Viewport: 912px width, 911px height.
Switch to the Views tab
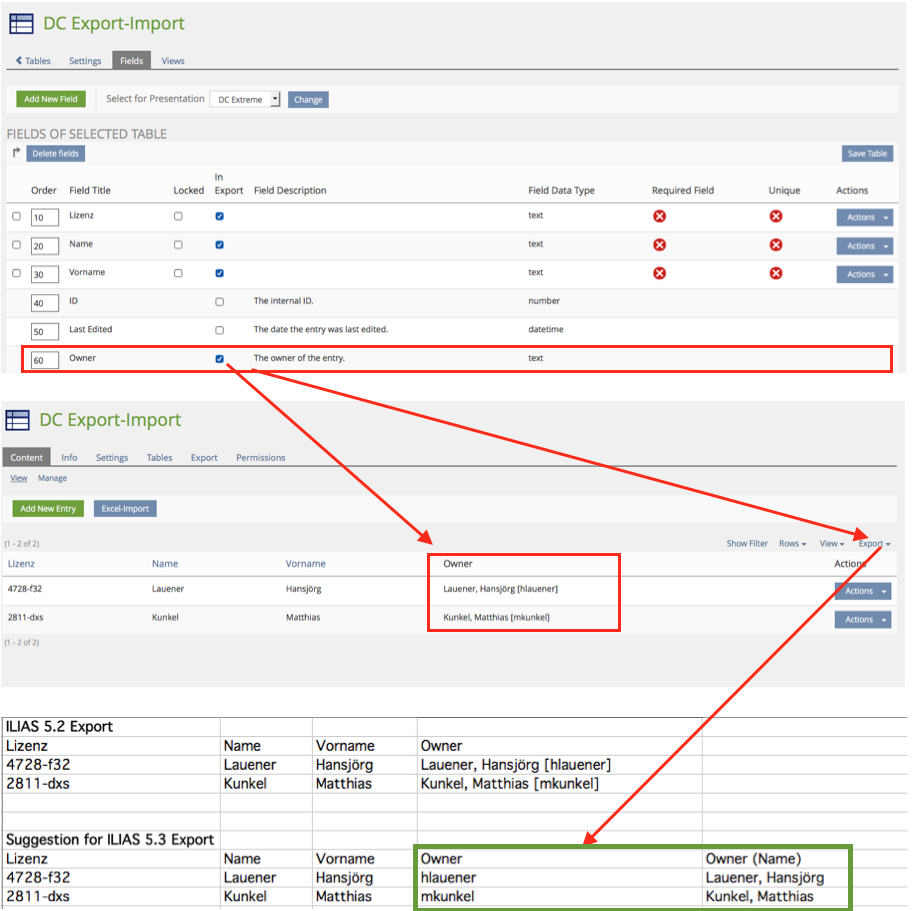173,61
